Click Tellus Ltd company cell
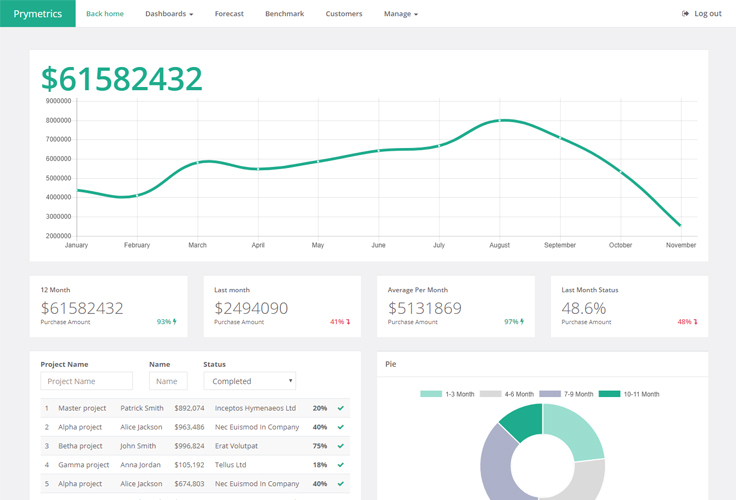The width and height of the screenshot is (736, 500). point(230,464)
